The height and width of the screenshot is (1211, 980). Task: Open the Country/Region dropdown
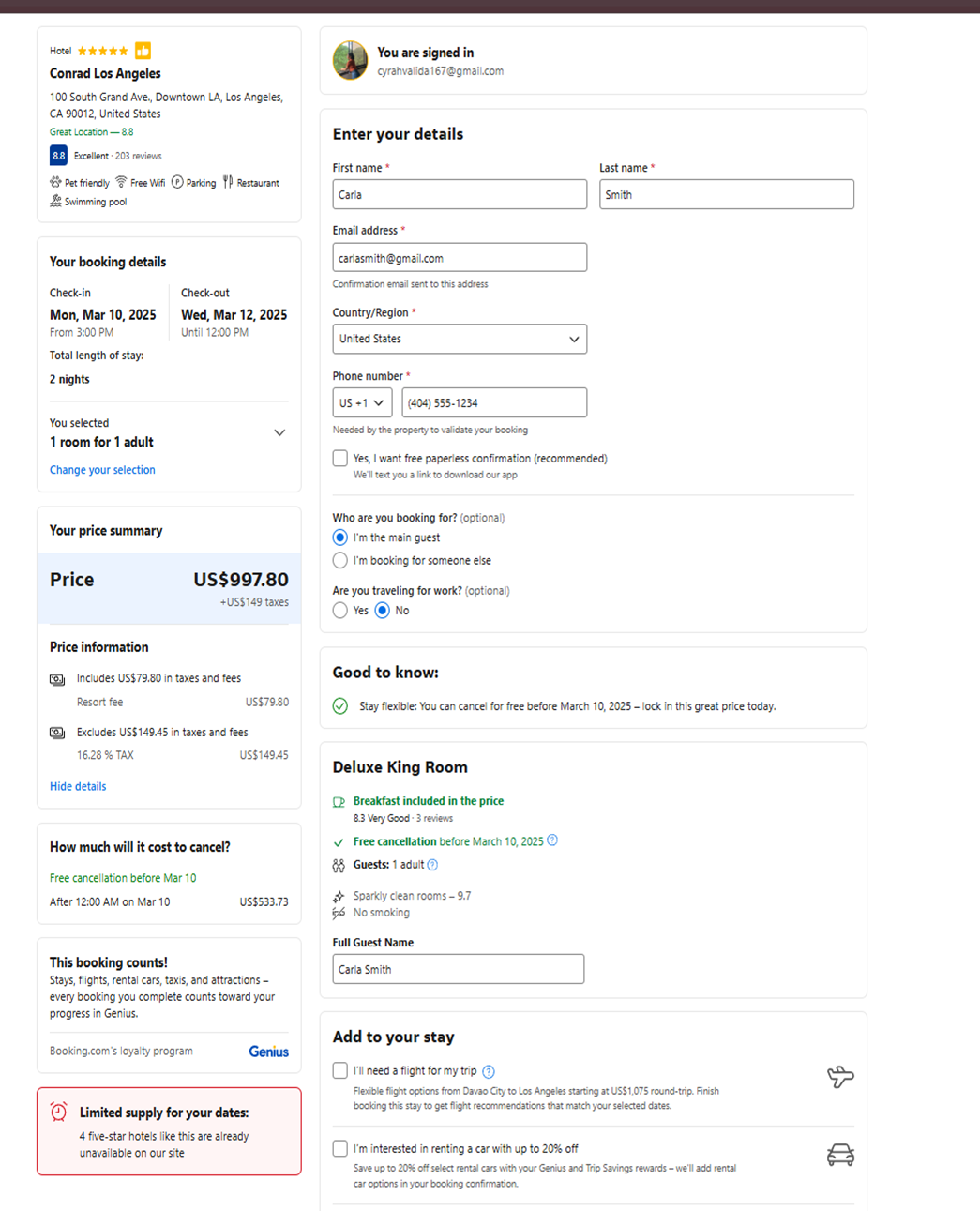coord(460,339)
